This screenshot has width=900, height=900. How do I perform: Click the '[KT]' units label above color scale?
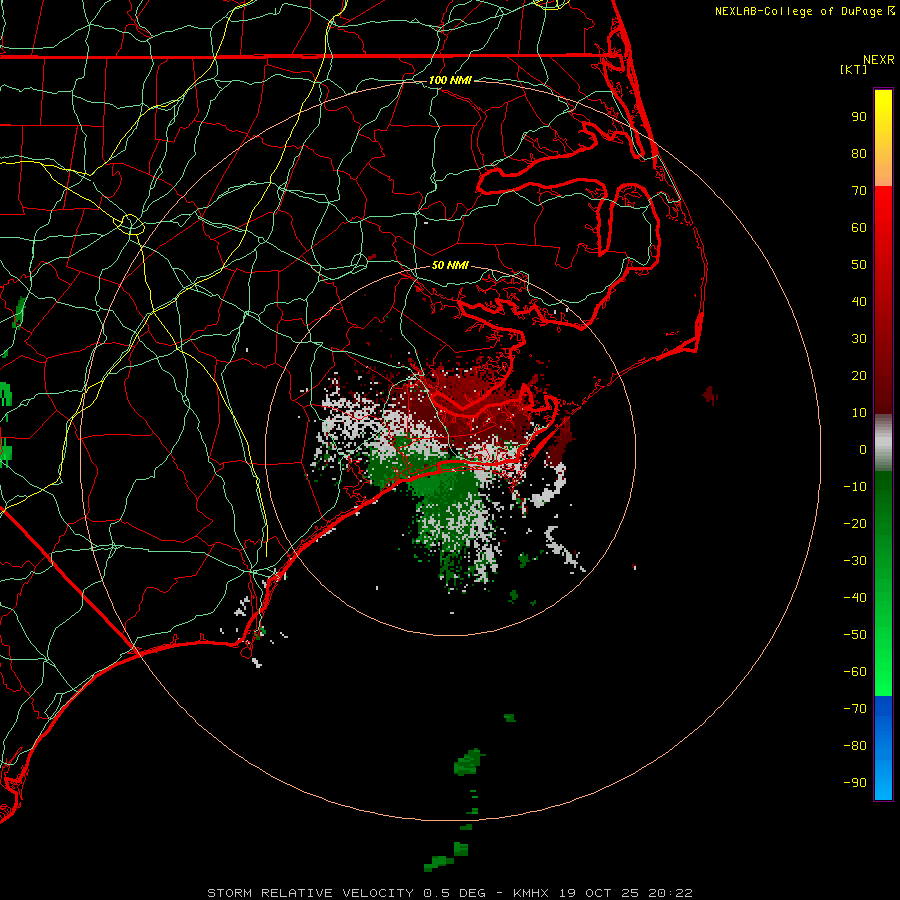[854, 69]
